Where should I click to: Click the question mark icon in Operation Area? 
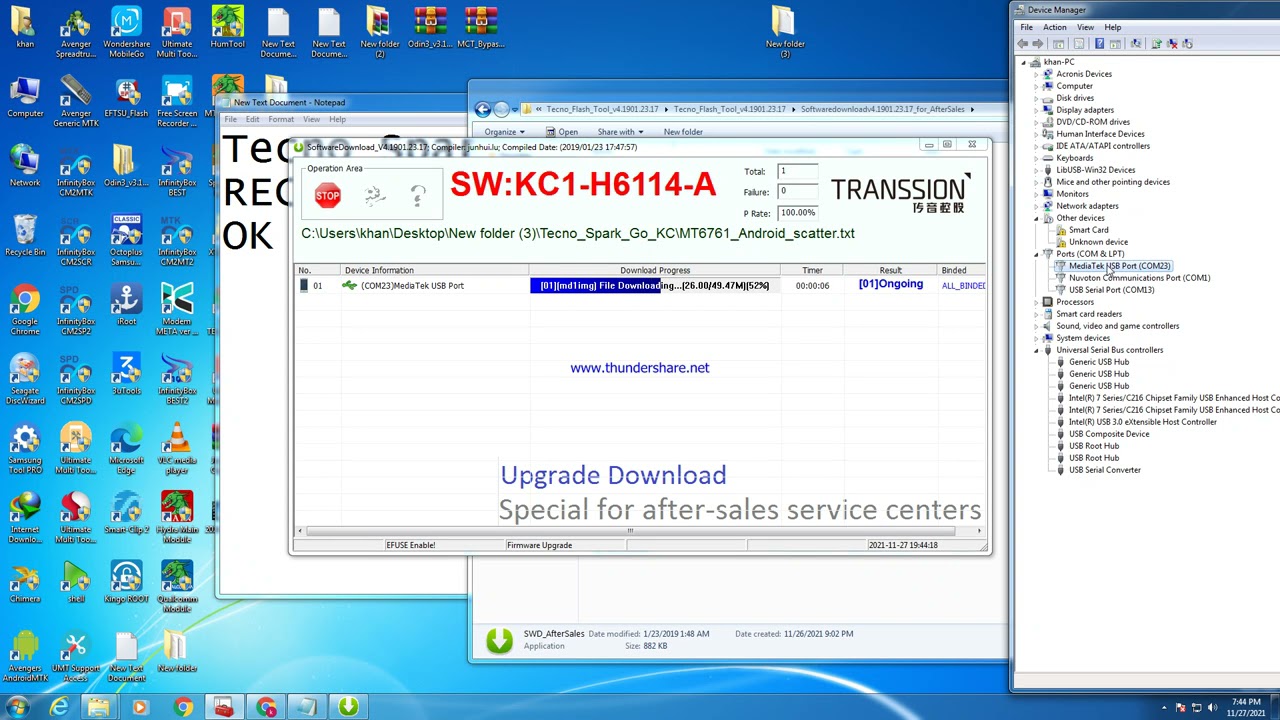click(x=418, y=195)
